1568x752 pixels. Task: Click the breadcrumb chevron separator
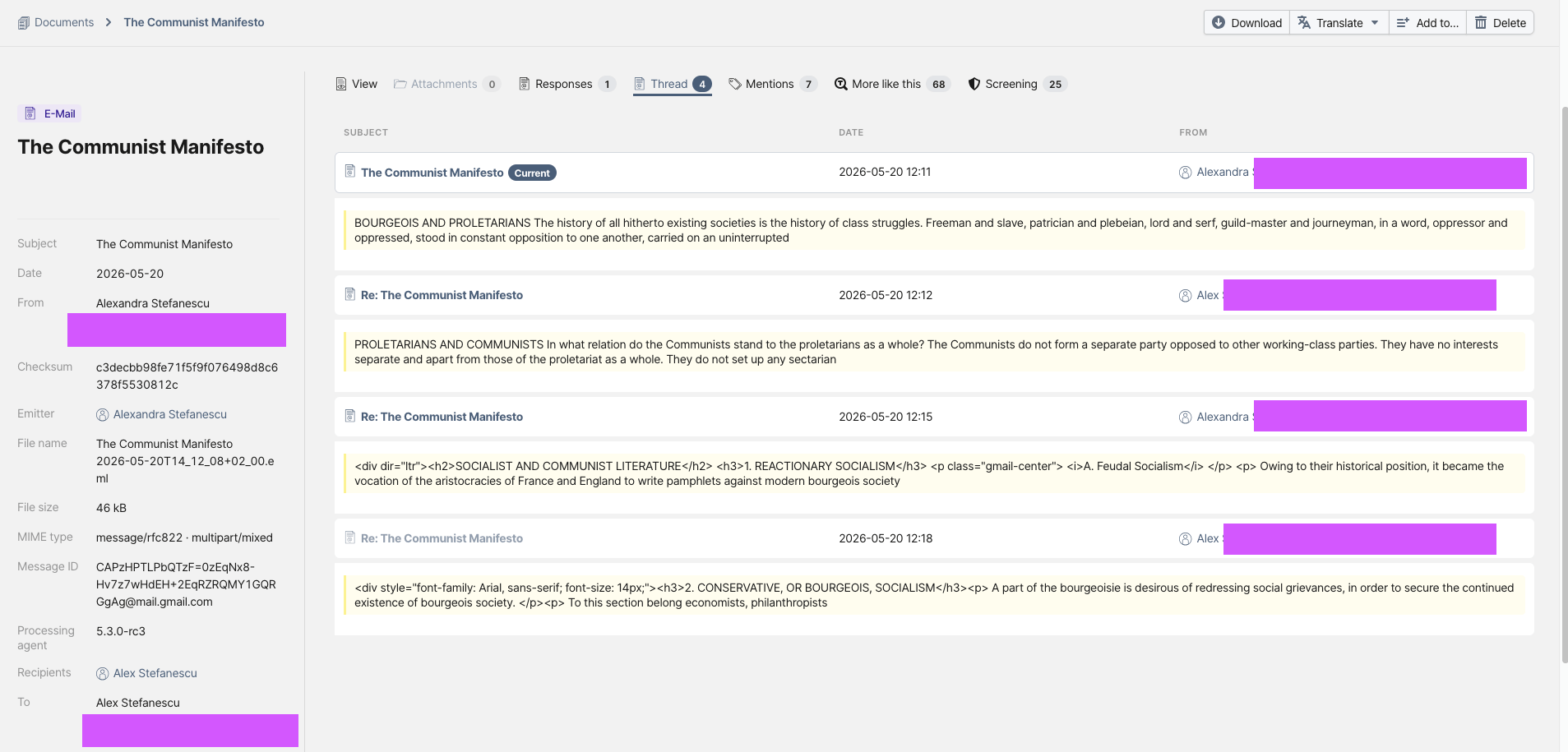[x=109, y=22]
